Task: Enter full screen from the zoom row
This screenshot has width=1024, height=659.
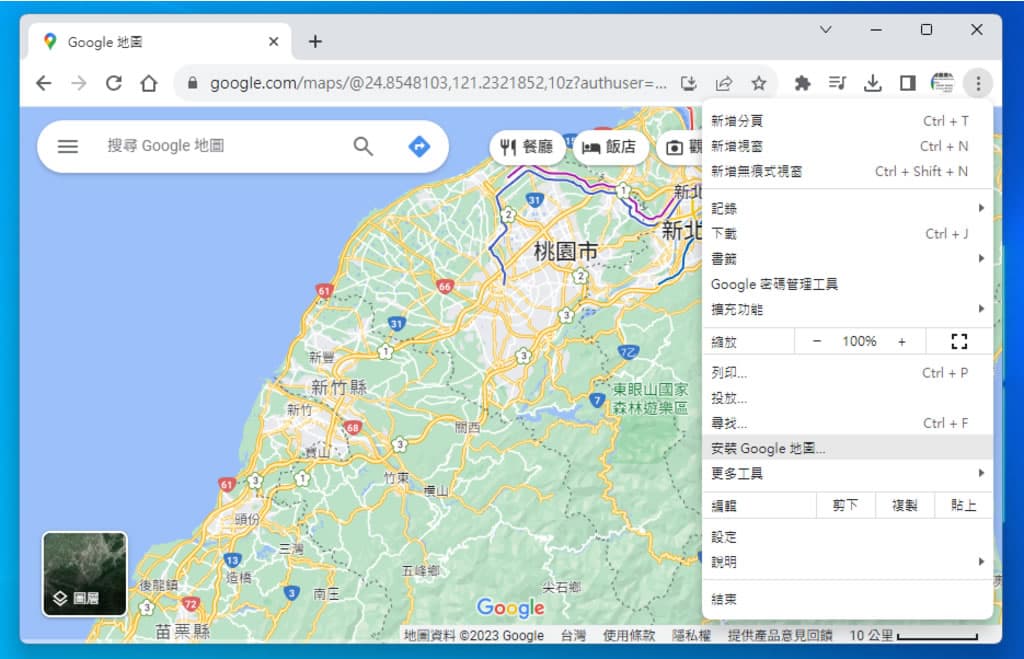Action: (x=959, y=342)
